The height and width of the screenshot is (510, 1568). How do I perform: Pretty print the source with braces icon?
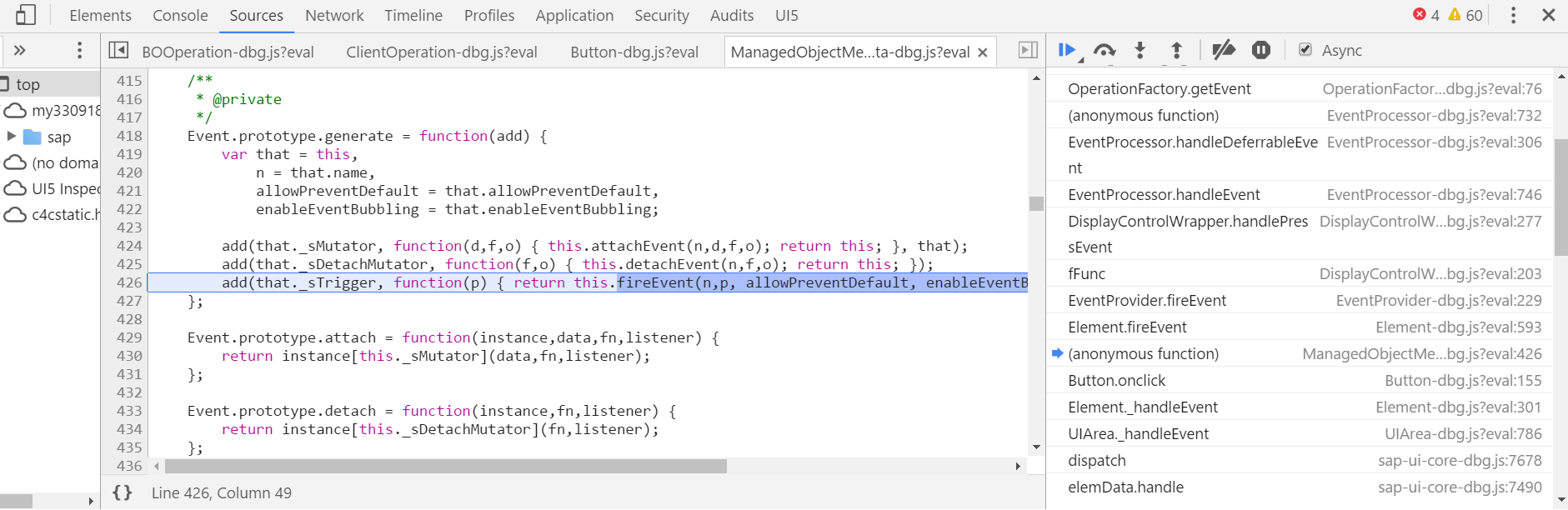[x=123, y=492]
